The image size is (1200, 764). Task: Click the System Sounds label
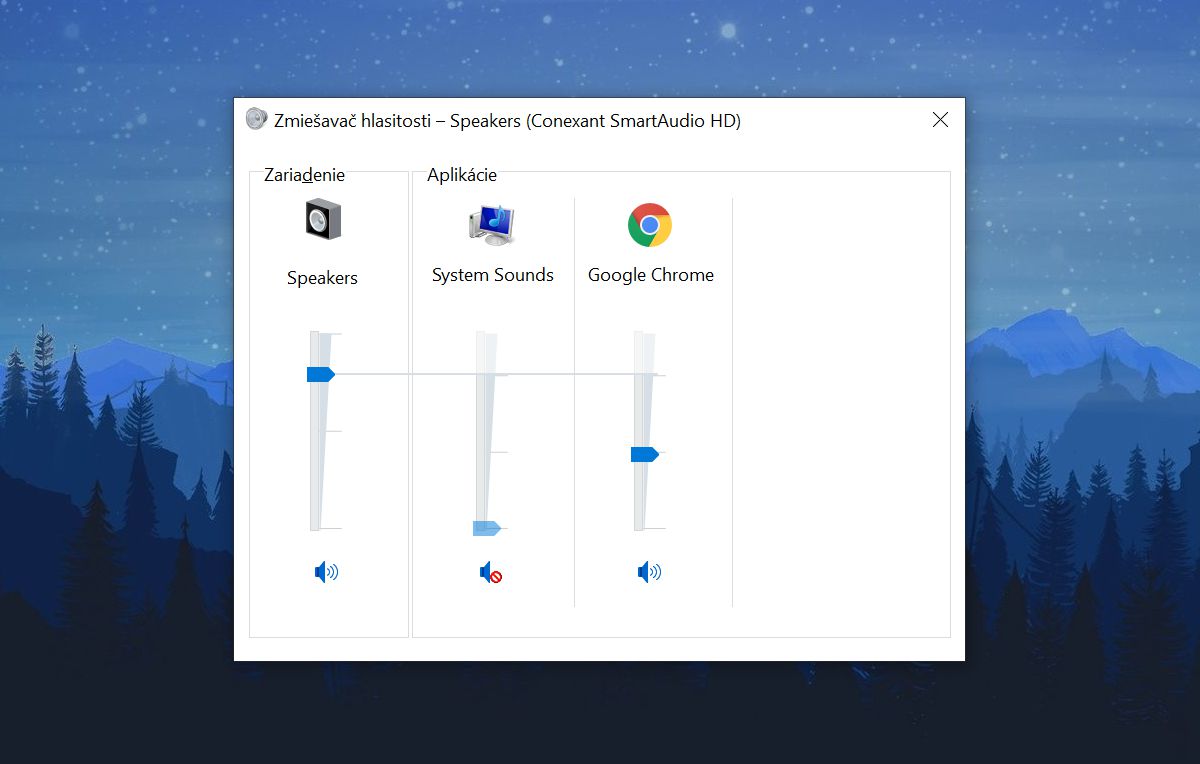coord(492,275)
